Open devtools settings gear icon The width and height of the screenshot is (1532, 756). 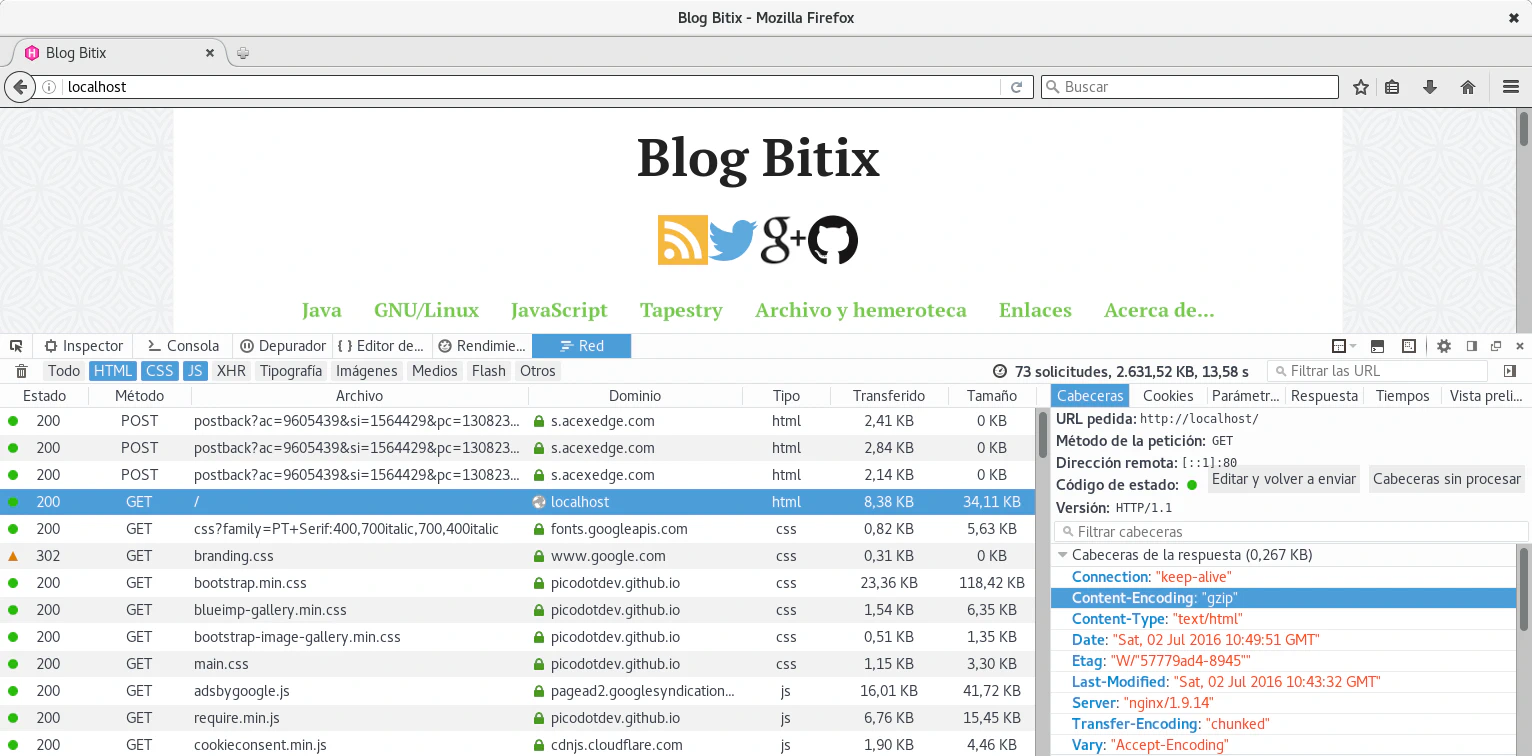(1443, 346)
